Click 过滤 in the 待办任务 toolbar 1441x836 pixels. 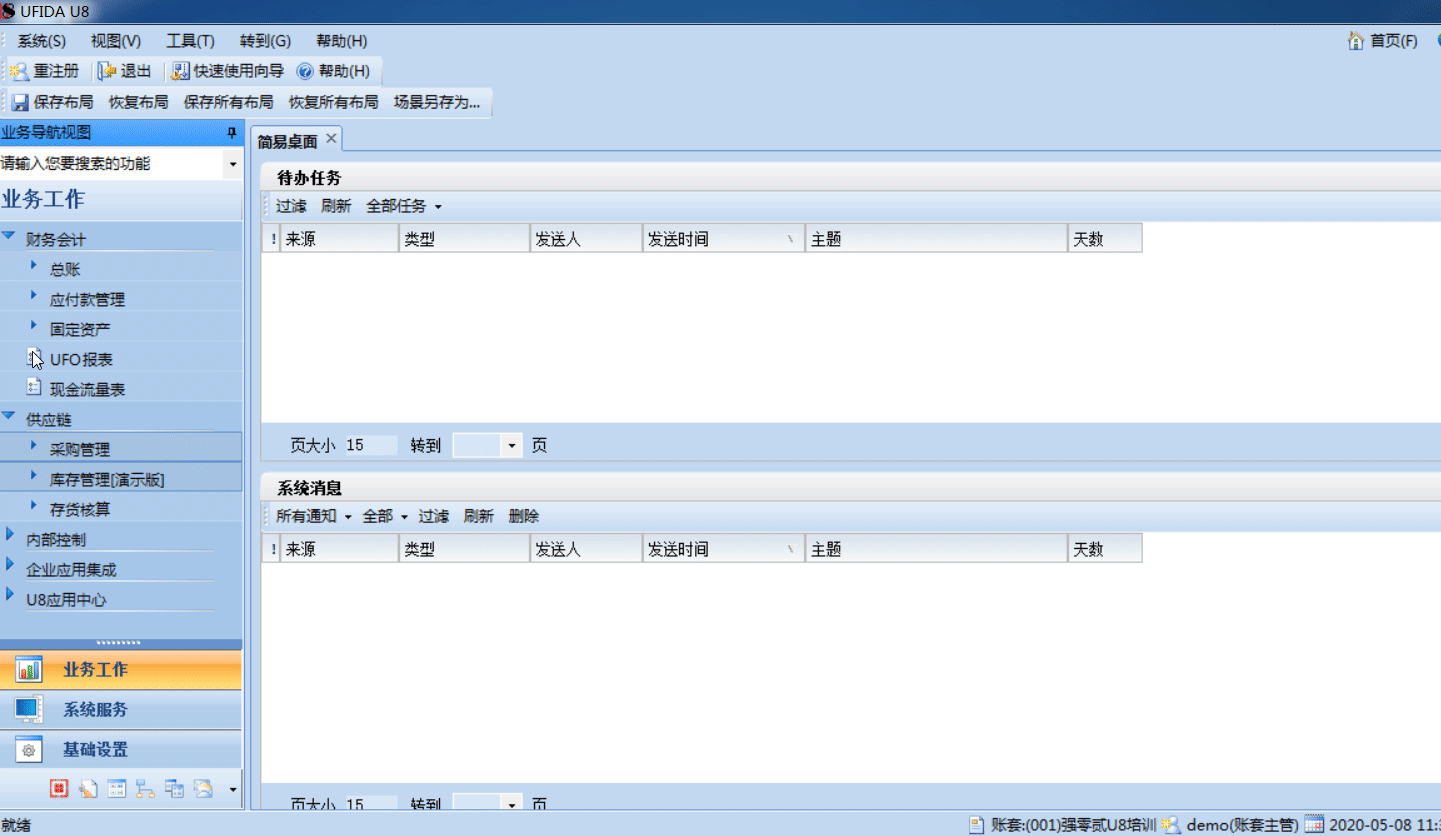[291, 207]
